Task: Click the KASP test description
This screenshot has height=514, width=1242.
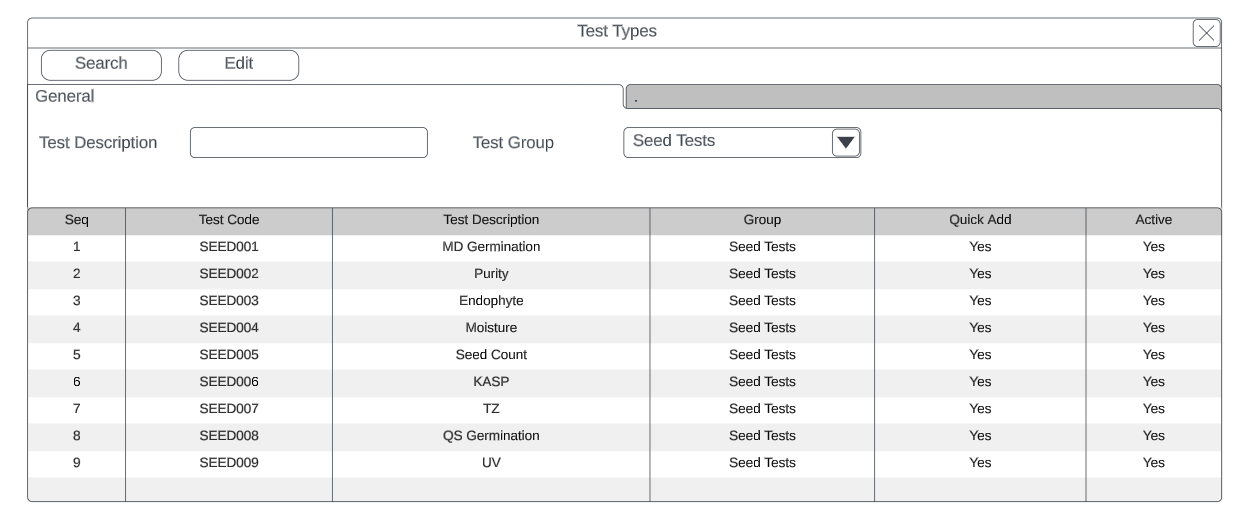Action: pos(491,382)
